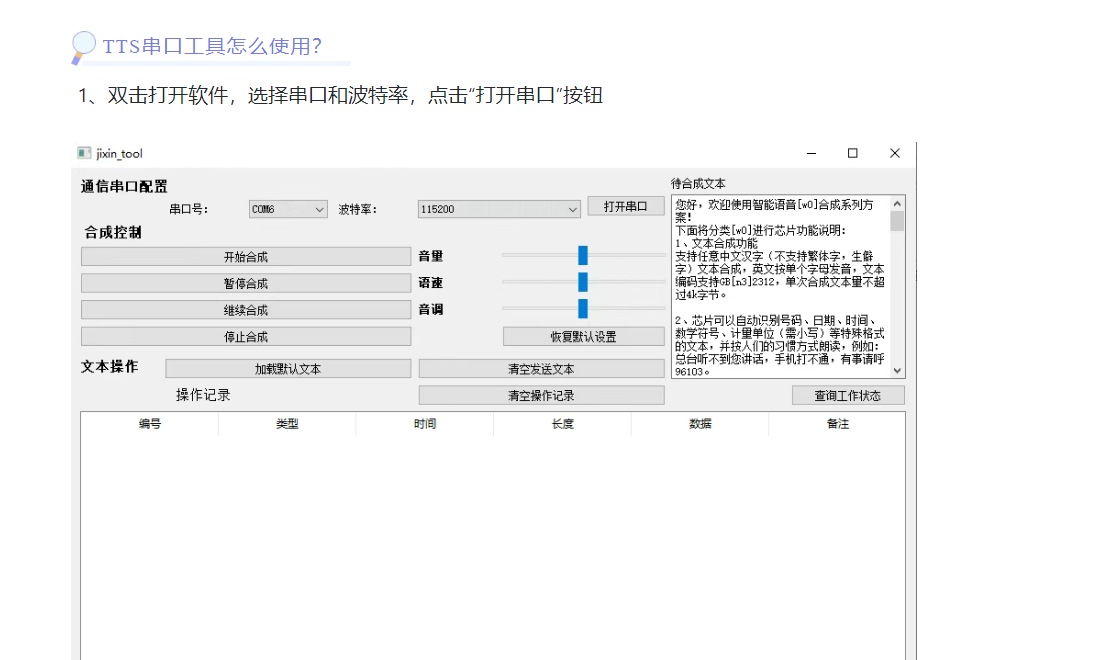Adjust the 语速 speech speed slider
The image size is (1116, 660).
tap(584, 283)
